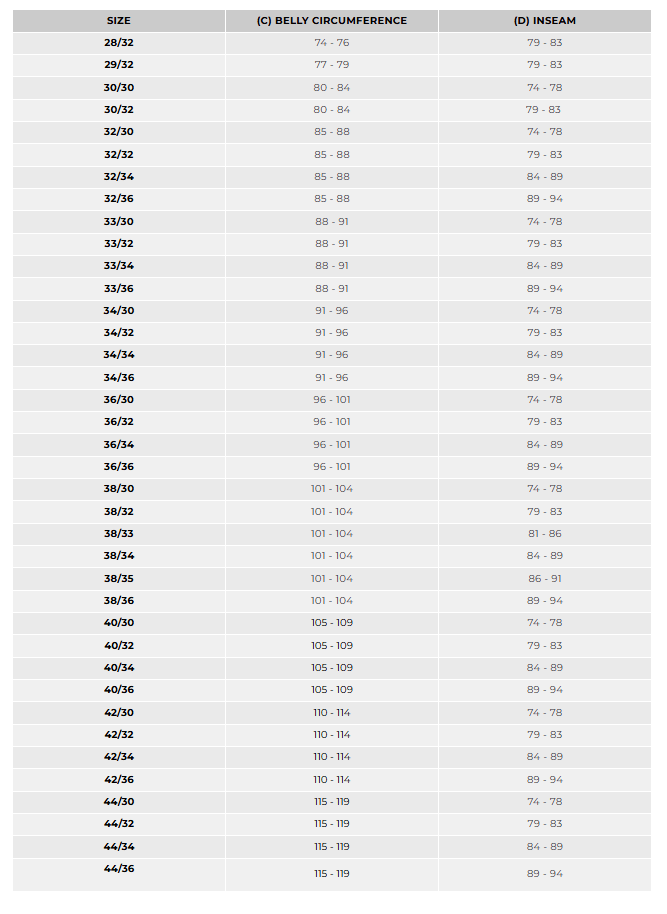667x914 pixels.
Task: Click the 44/36 size label
Action: (x=119, y=869)
